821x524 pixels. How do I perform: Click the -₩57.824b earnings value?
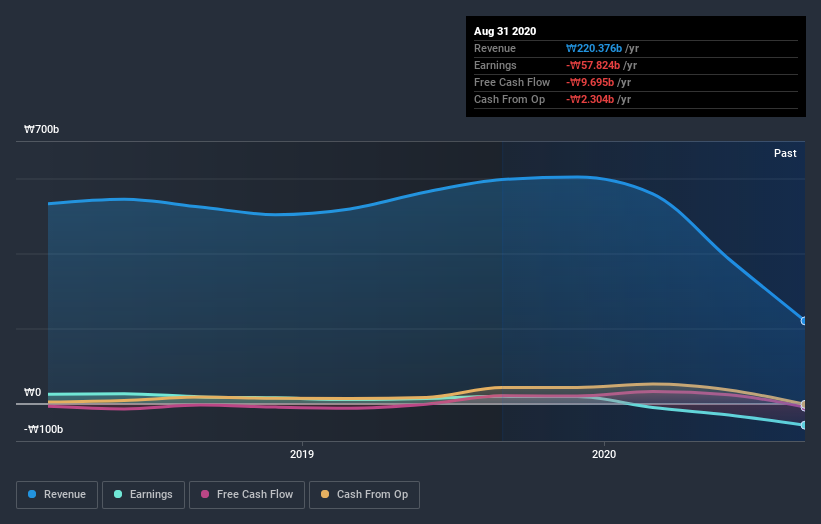point(593,65)
